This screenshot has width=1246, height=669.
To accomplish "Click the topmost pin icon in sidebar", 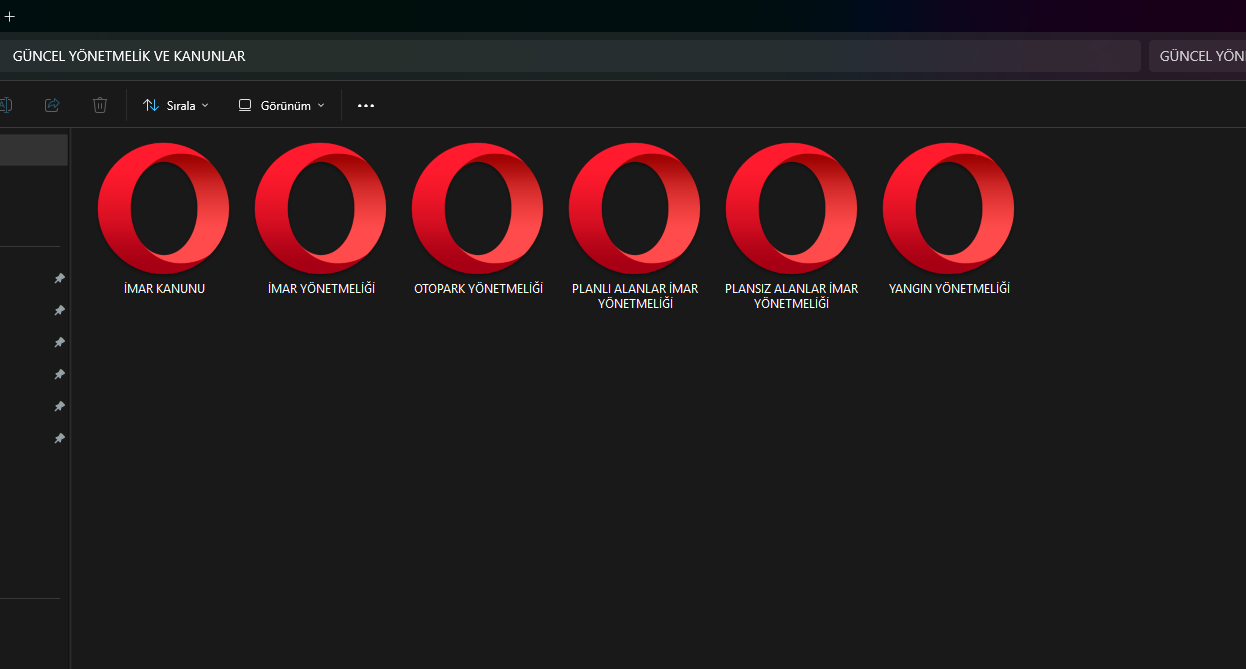I will [x=59, y=278].
